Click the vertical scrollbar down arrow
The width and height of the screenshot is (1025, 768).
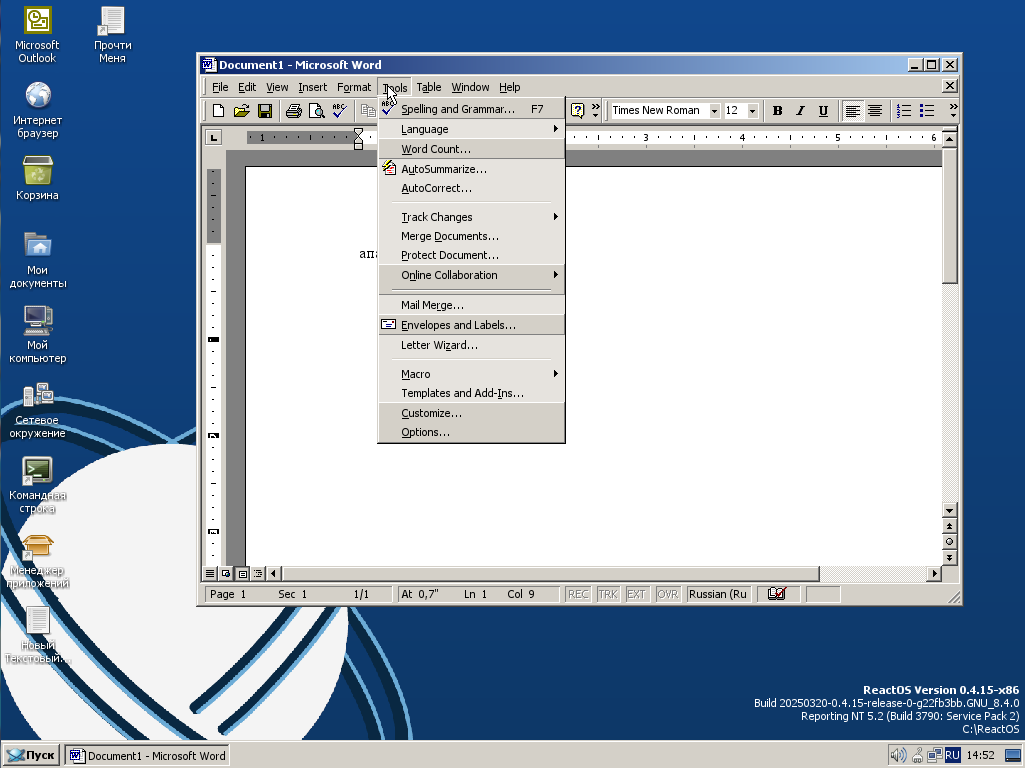950,511
